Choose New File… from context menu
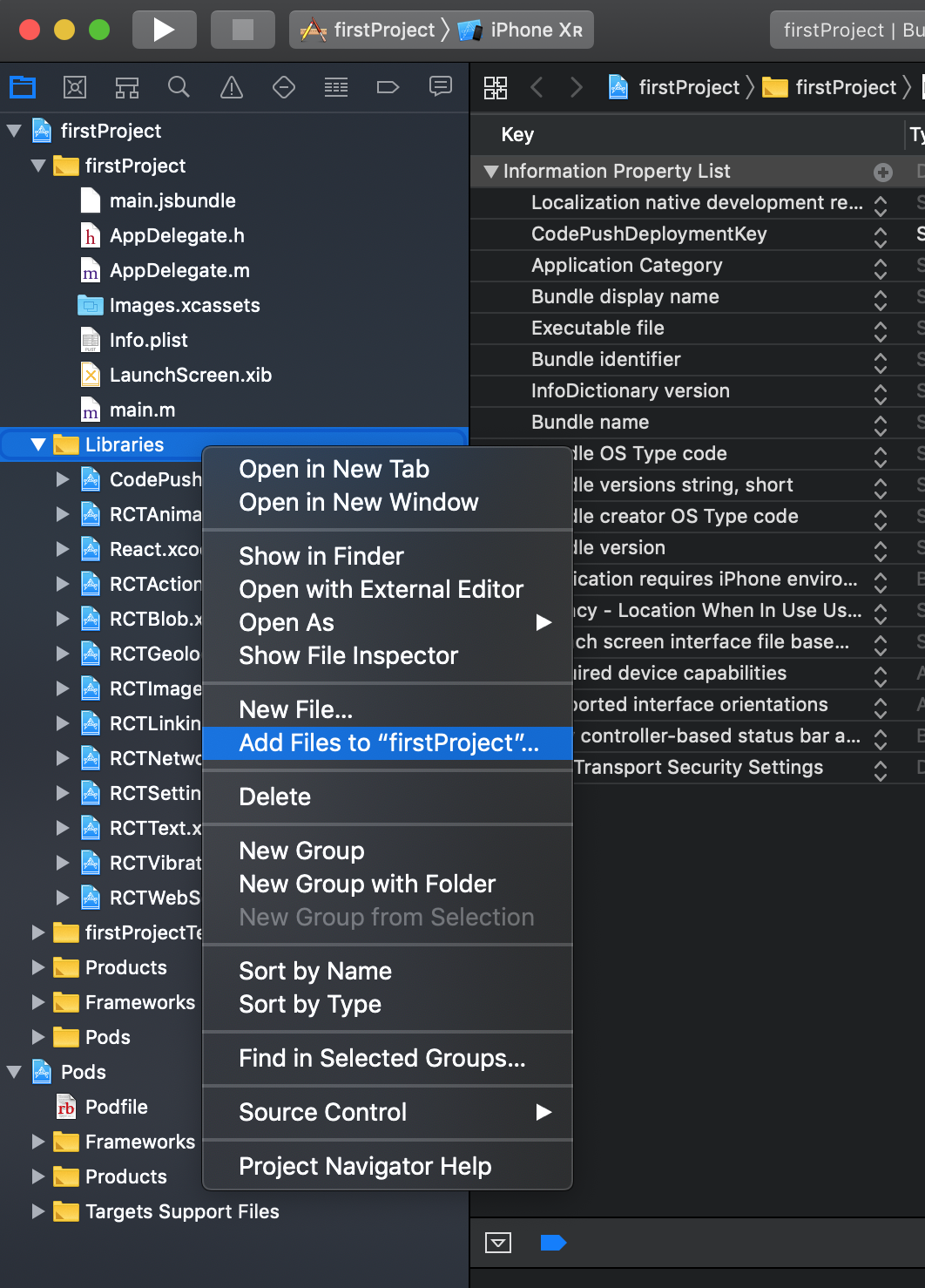 click(388, 709)
